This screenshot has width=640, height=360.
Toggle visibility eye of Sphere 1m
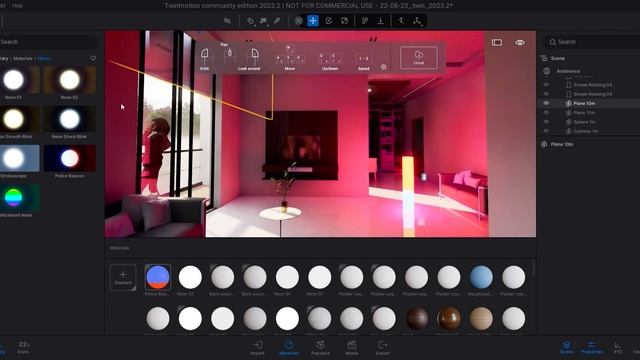coord(546,122)
